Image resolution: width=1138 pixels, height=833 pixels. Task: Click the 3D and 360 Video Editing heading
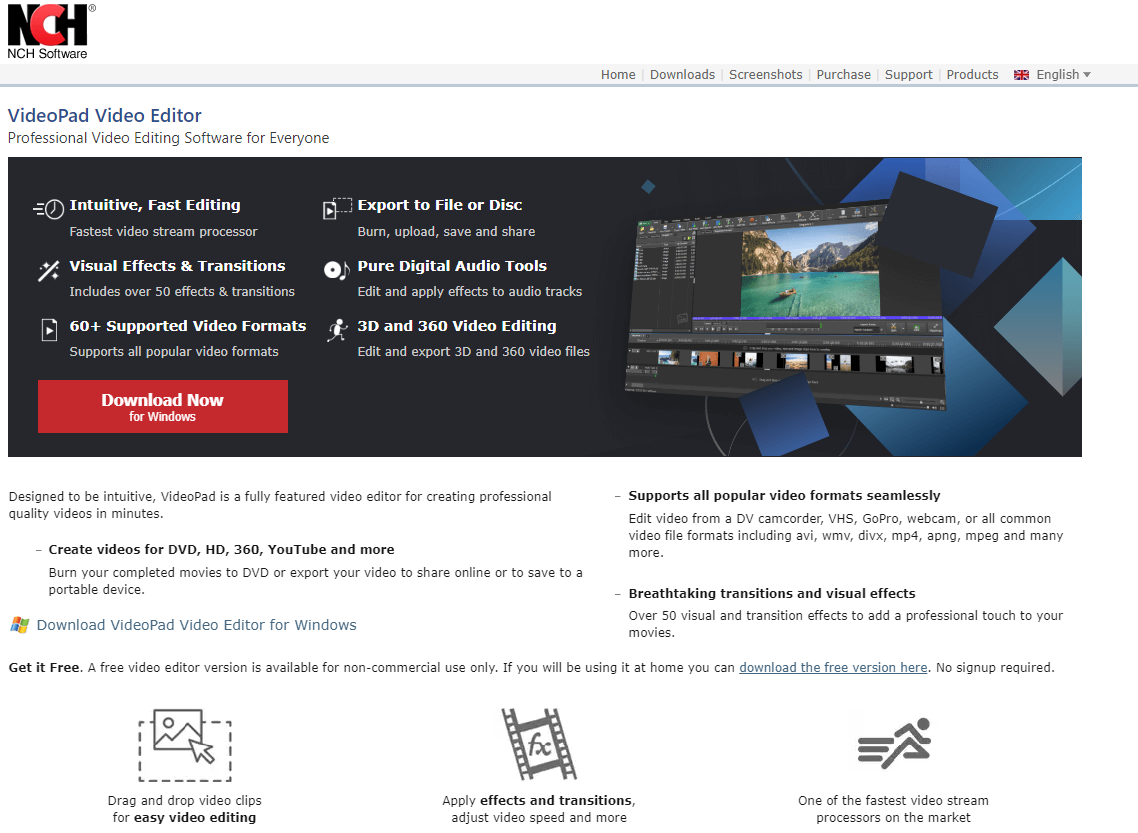[x=457, y=327]
